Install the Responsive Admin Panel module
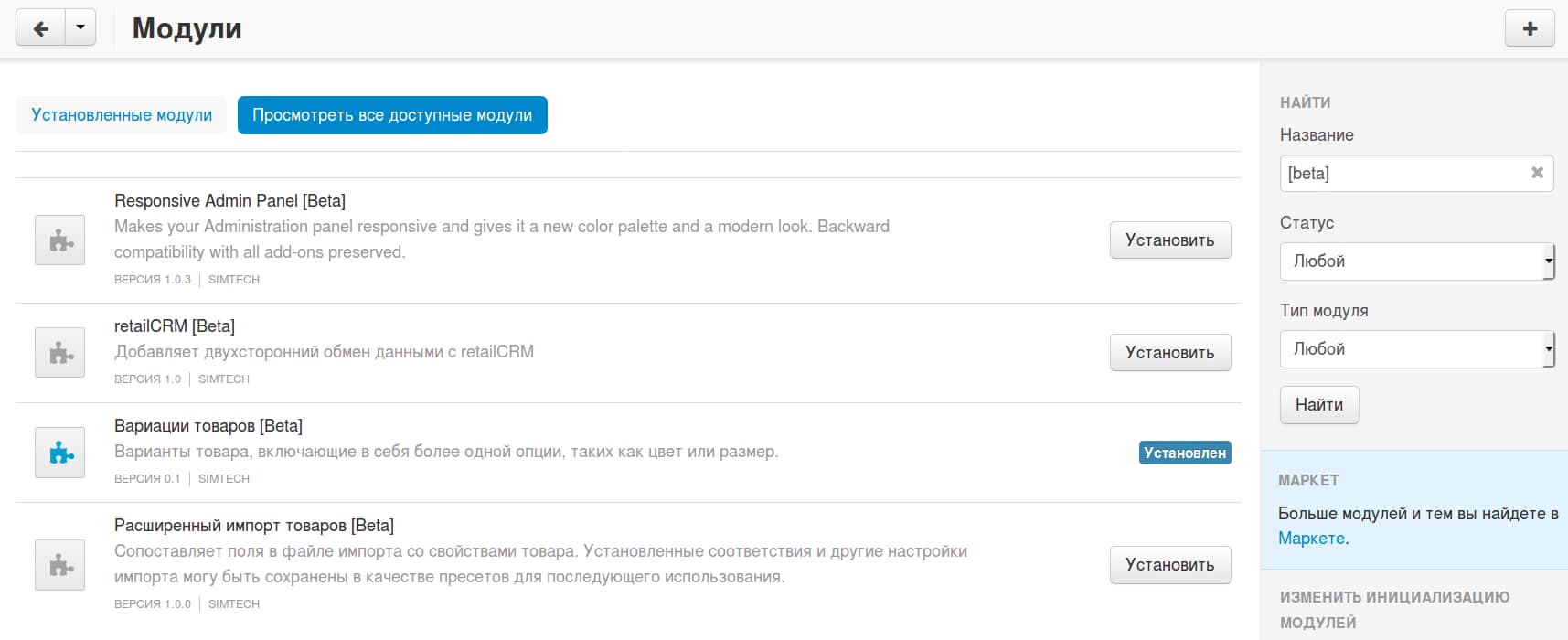The height and width of the screenshot is (640, 1568). point(1169,240)
